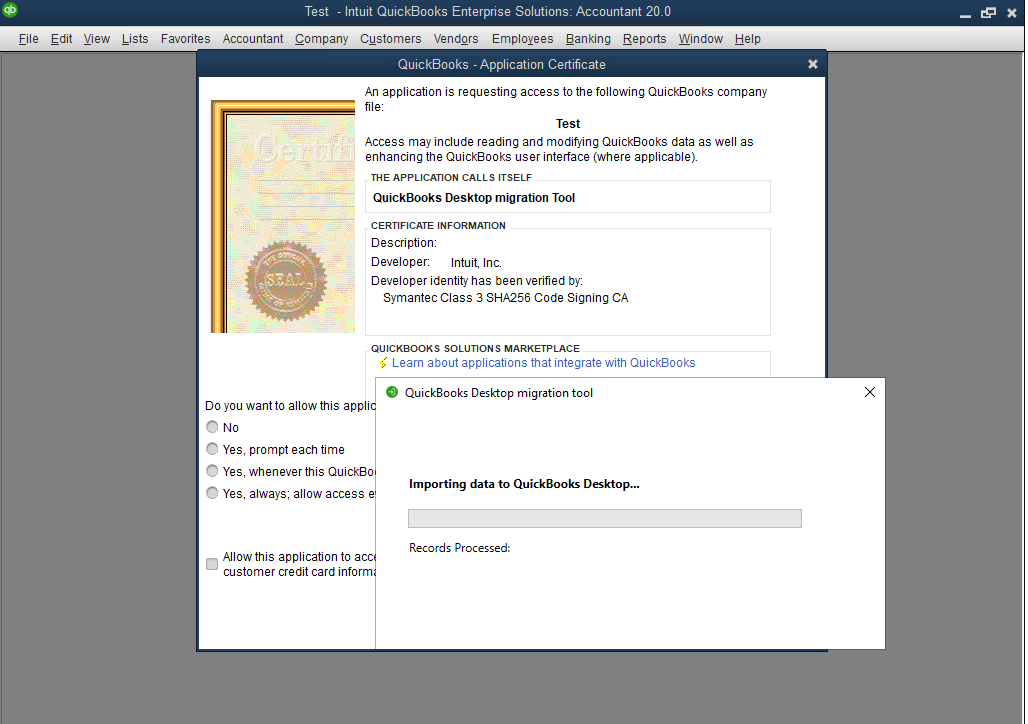
Task: Open the Vendors menu
Action: (x=456, y=39)
